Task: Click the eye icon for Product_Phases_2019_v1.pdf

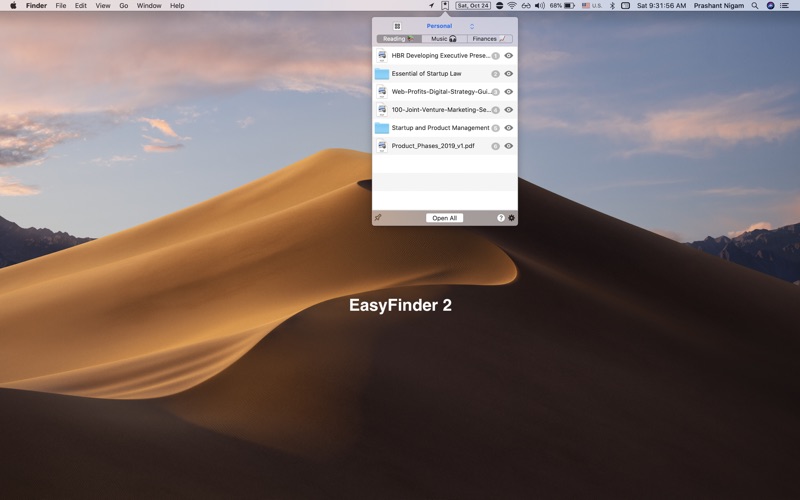Action: point(509,146)
